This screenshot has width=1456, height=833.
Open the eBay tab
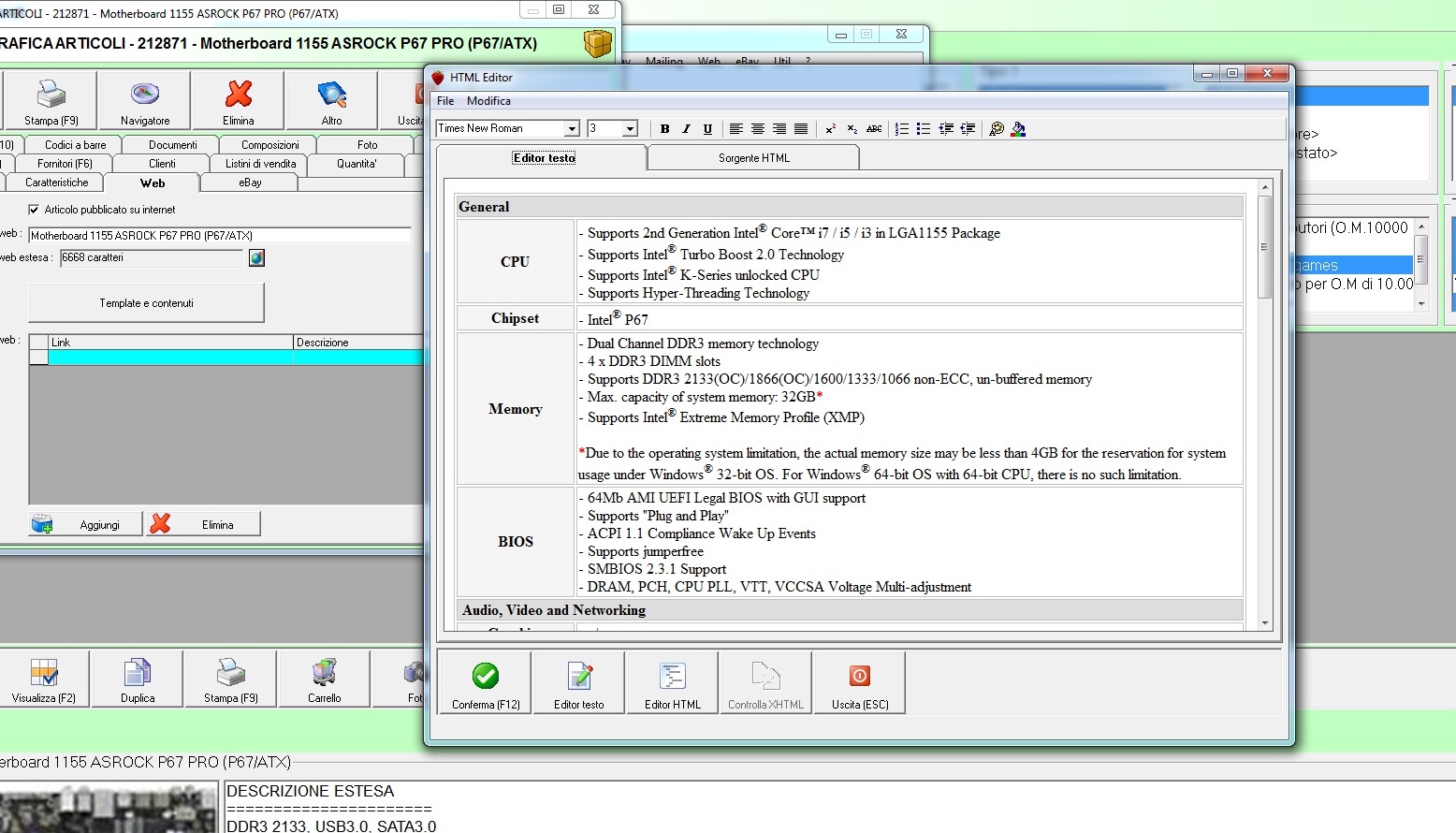[250, 183]
